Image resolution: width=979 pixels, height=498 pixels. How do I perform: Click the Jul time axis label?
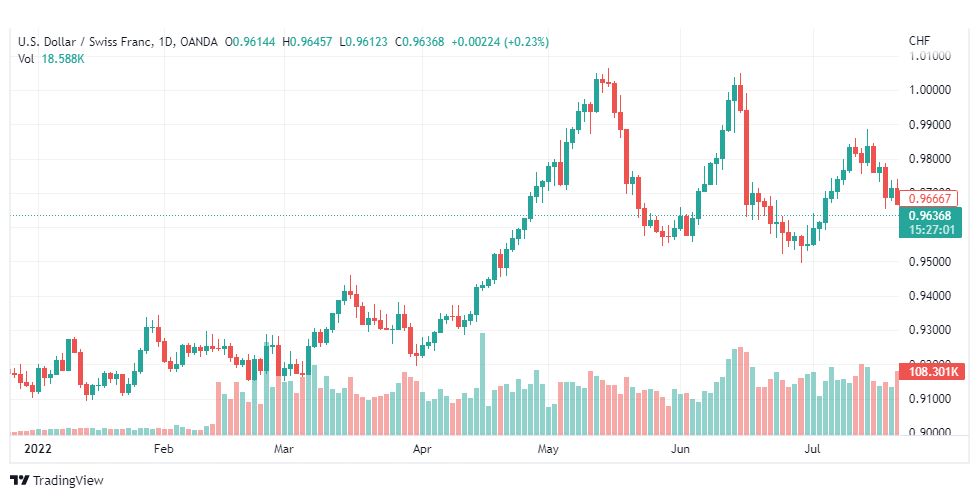coord(812,449)
